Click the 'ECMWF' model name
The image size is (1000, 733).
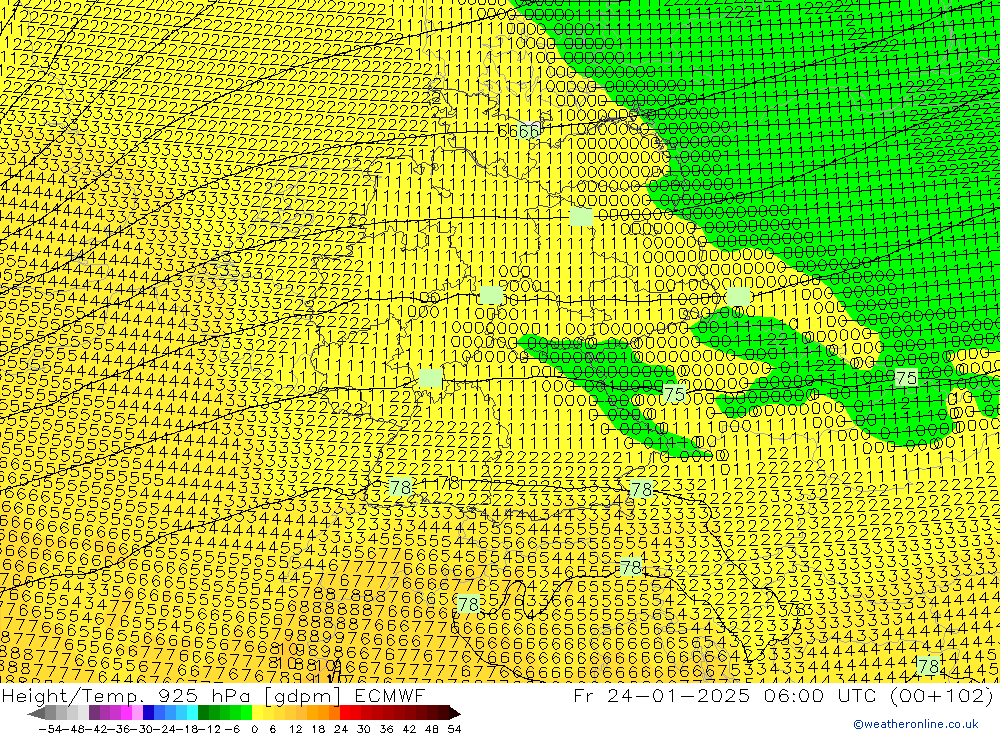click(390, 695)
